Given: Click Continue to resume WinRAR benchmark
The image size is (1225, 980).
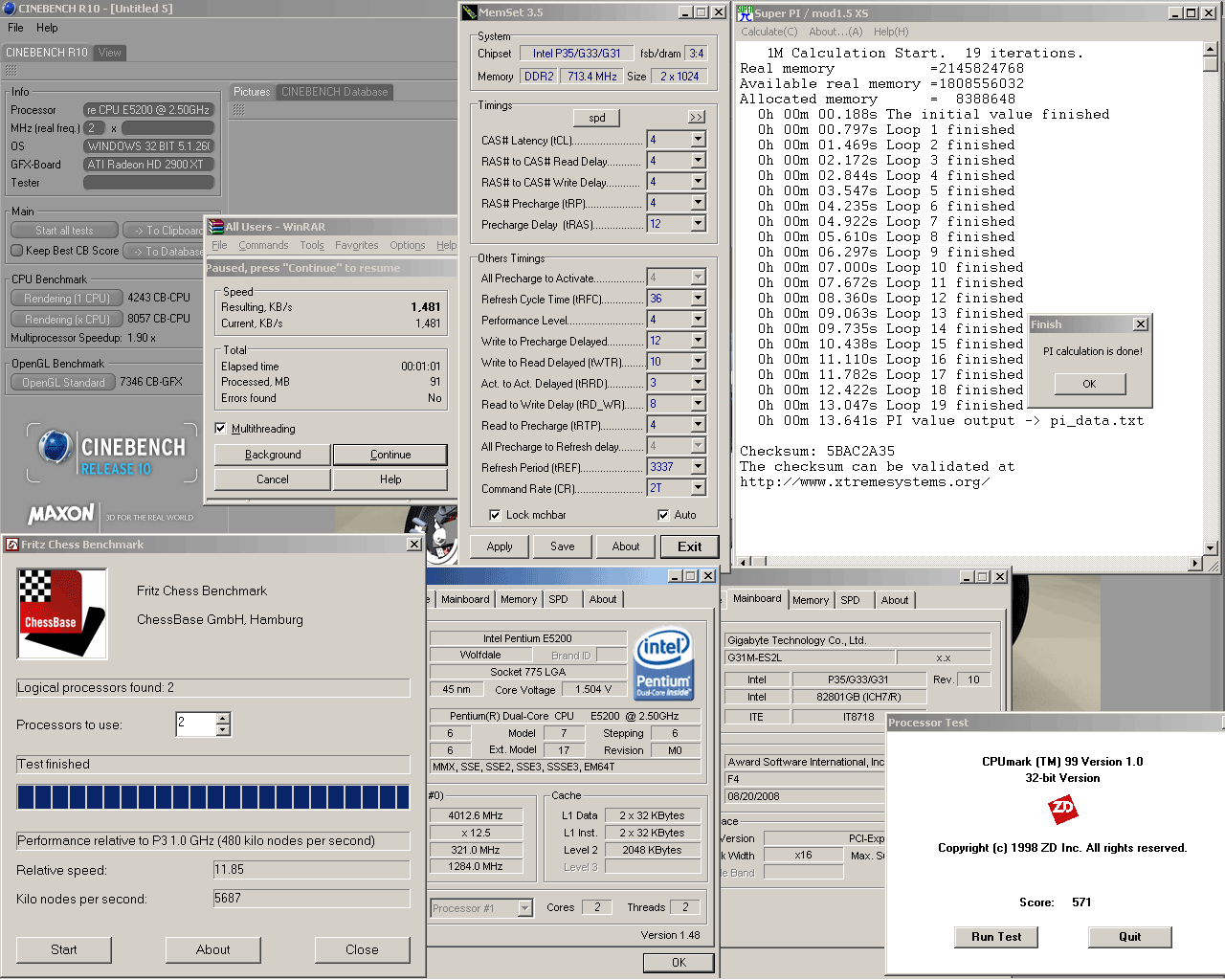Looking at the screenshot, I should click(390, 455).
